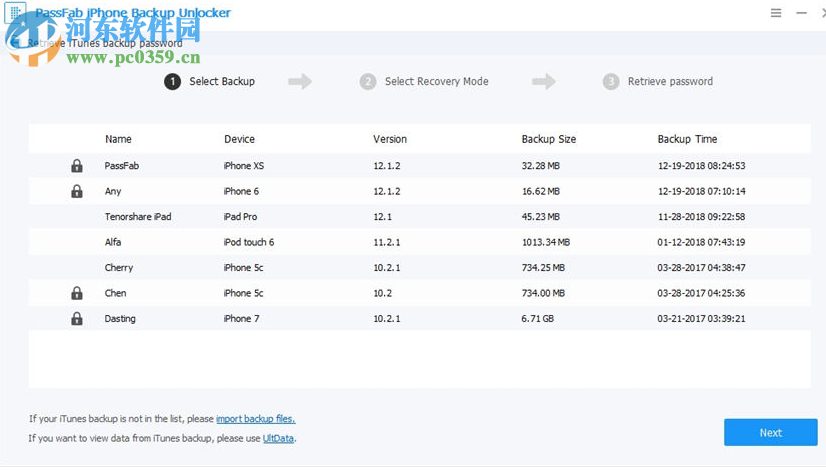Open the UltData link
The image size is (826, 470).
tap(278, 438)
